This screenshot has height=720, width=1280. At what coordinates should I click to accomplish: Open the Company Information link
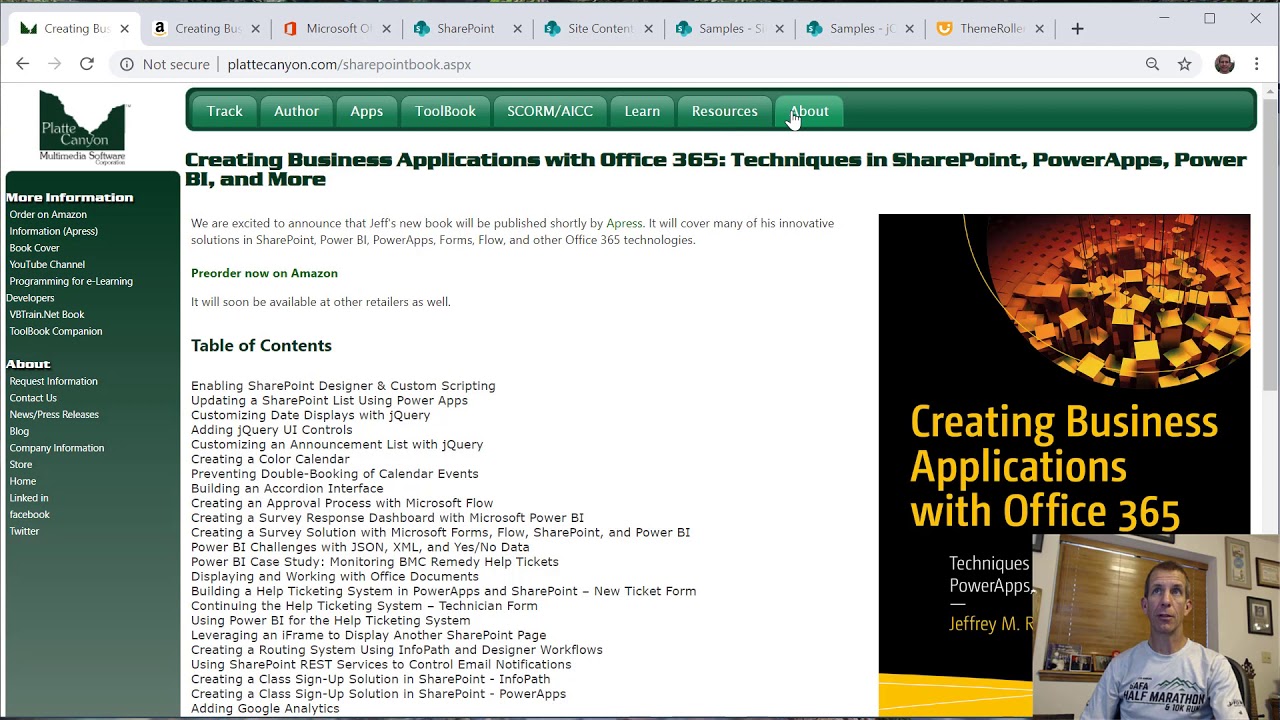click(x=56, y=448)
